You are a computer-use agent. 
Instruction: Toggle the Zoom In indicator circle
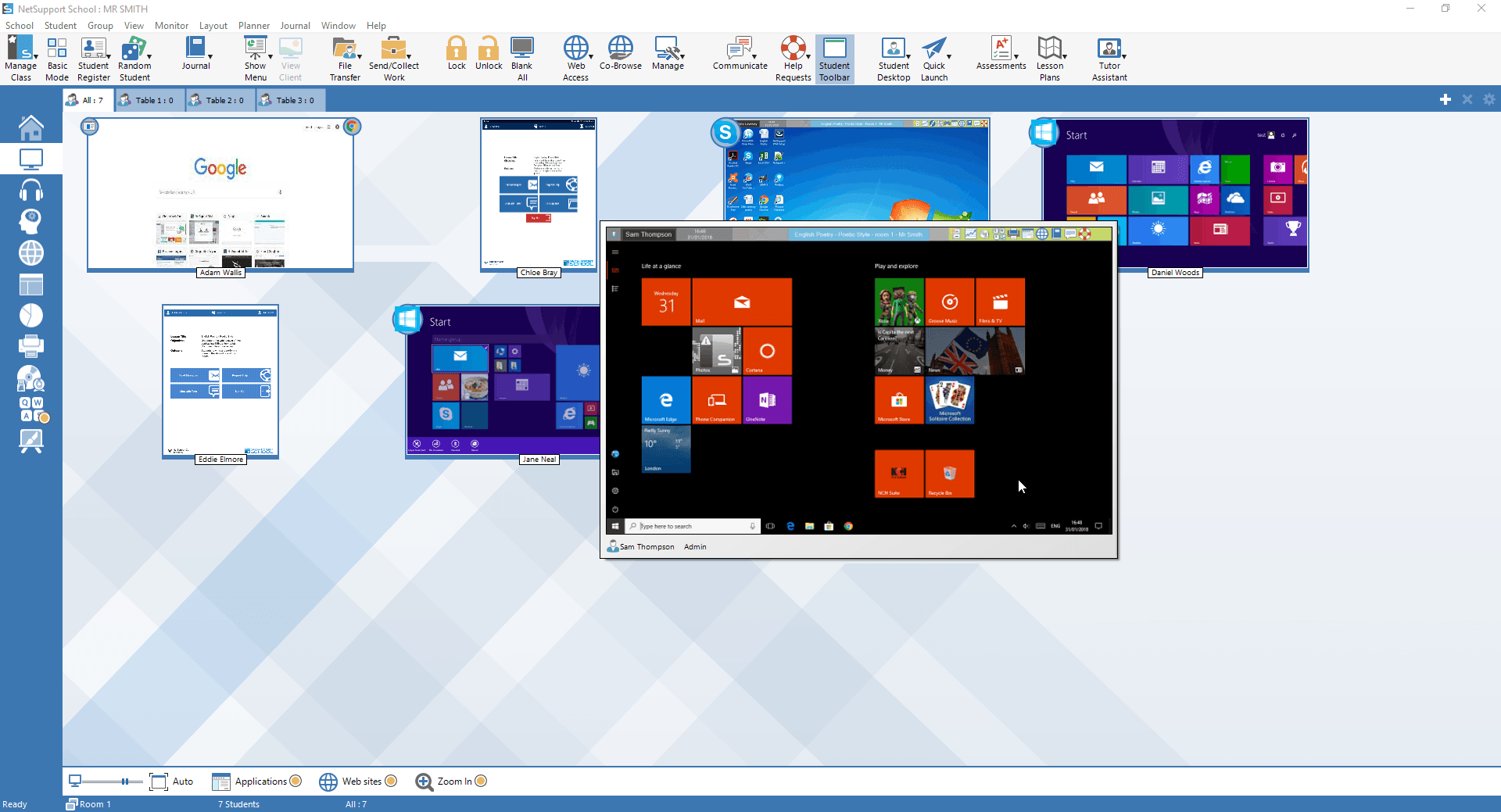pyautogui.click(x=481, y=781)
